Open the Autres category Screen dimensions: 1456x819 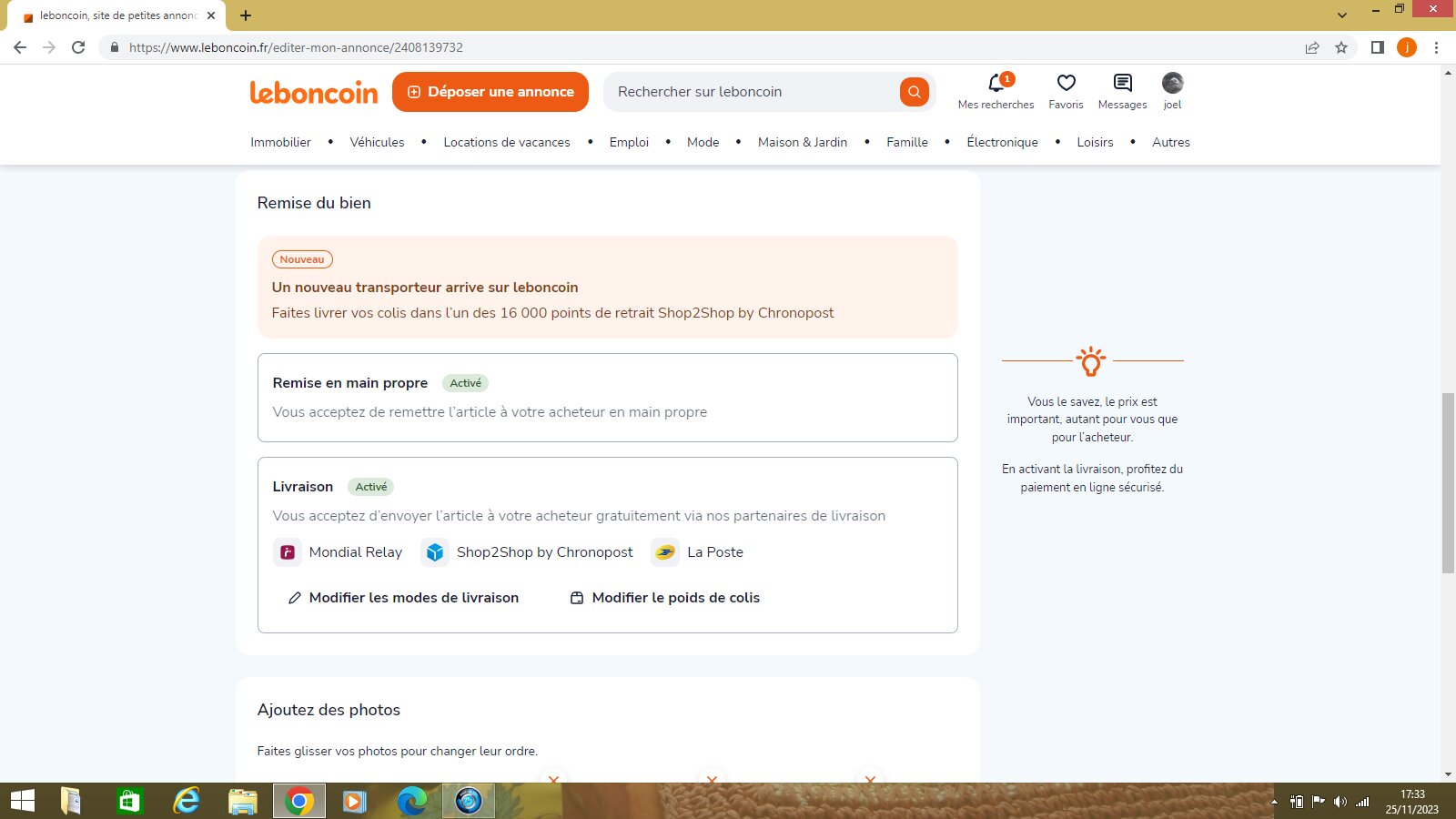click(x=1171, y=142)
